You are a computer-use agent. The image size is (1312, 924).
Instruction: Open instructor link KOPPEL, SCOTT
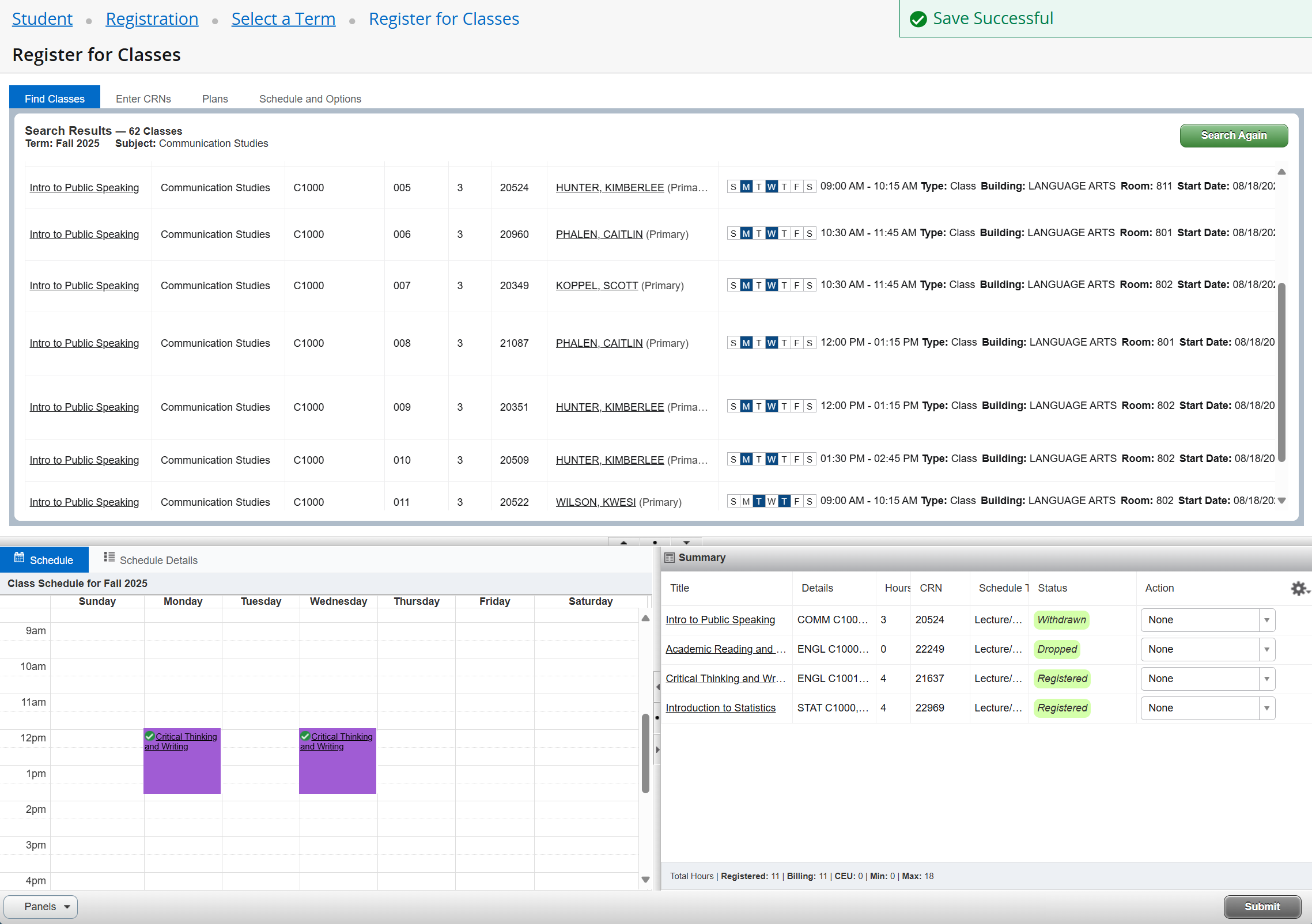click(596, 286)
